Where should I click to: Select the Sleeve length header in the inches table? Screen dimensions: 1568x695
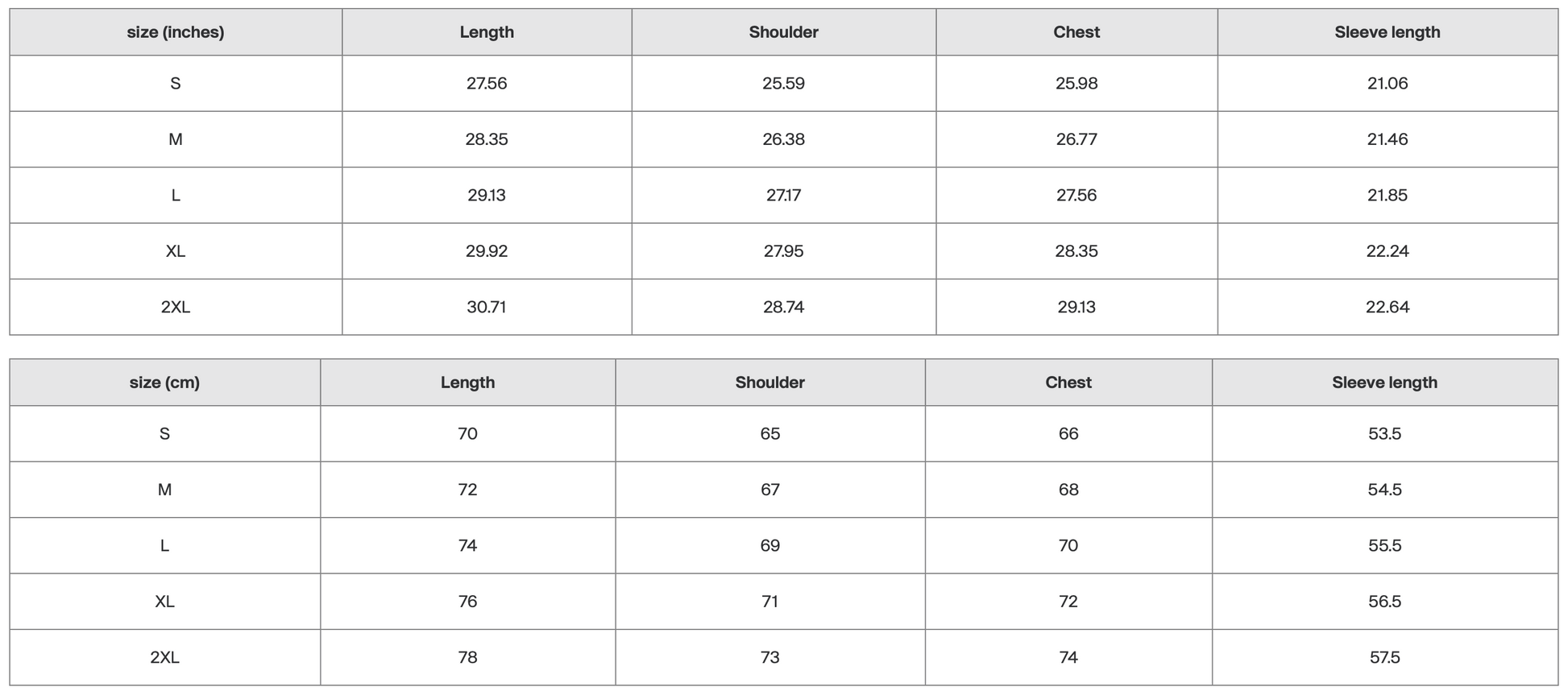[1387, 32]
